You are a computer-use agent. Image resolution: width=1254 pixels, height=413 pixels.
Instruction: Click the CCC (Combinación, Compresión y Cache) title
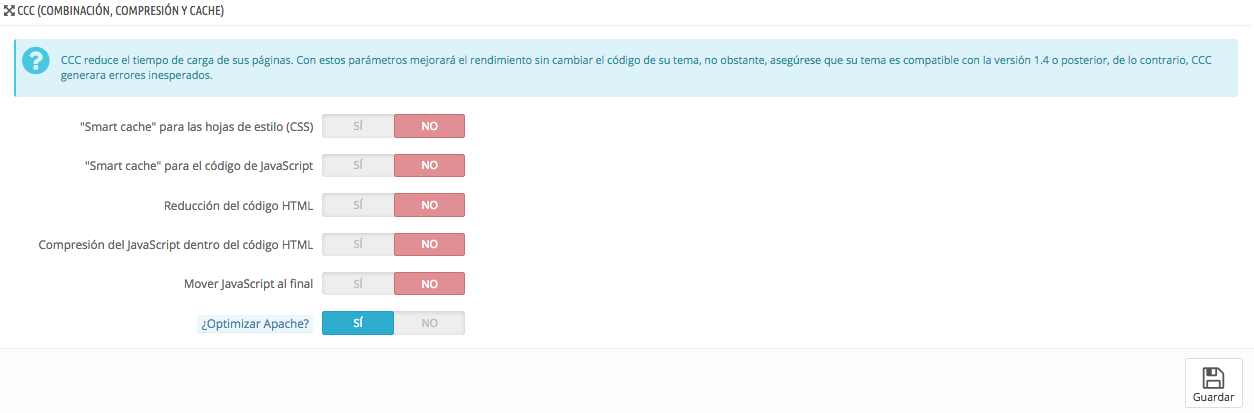[121, 11]
